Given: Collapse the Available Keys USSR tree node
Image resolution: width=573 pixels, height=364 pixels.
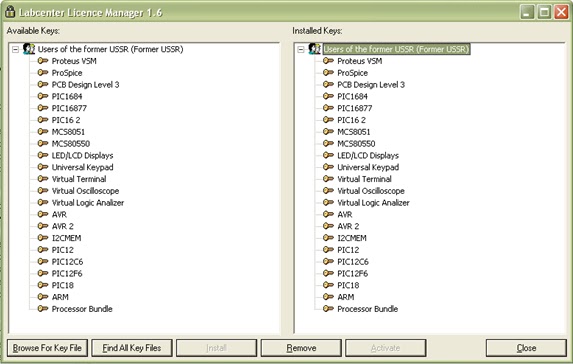Looking at the screenshot, I should click(x=15, y=49).
